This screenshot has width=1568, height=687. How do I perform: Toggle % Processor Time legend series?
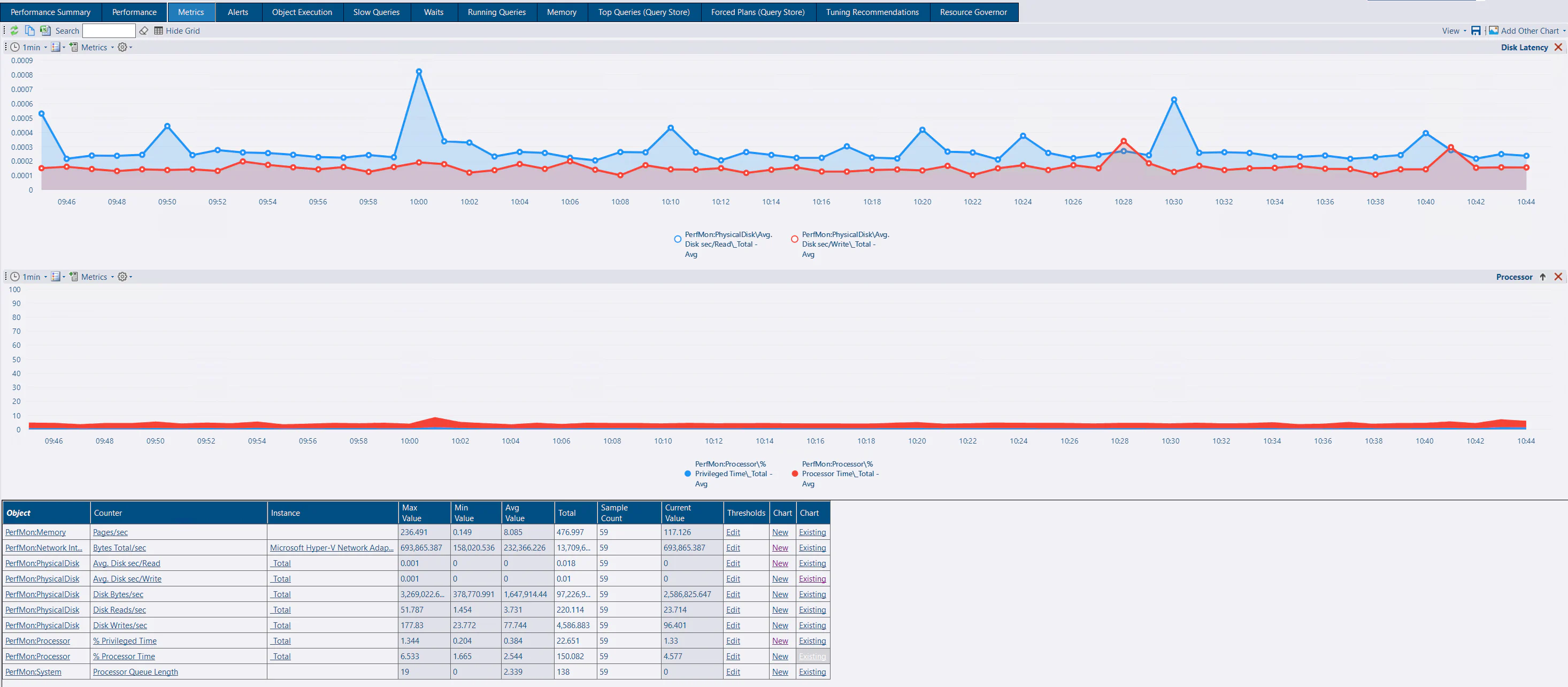pyautogui.click(x=835, y=473)
